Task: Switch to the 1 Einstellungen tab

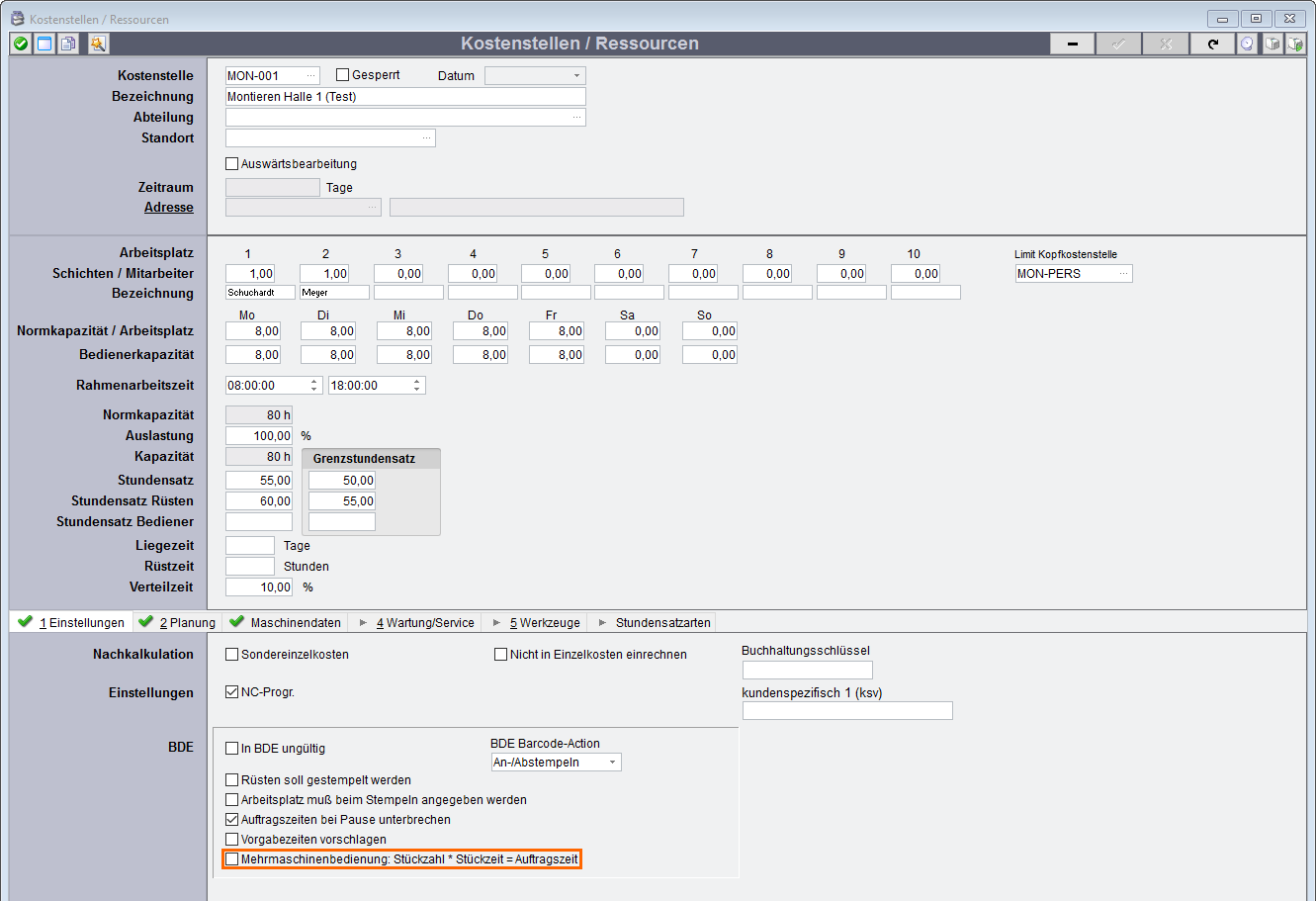Action: tap(72, 622)
